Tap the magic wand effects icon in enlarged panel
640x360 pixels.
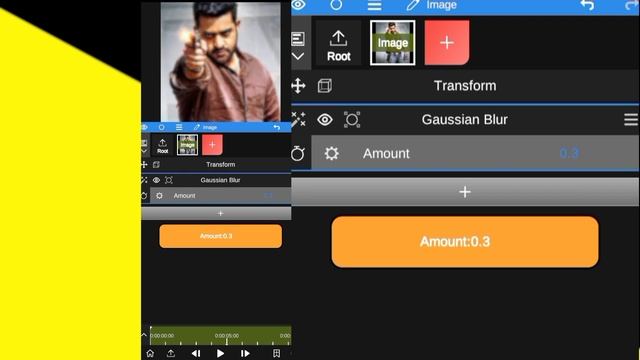pyautogui.click(x=298, y=119)
